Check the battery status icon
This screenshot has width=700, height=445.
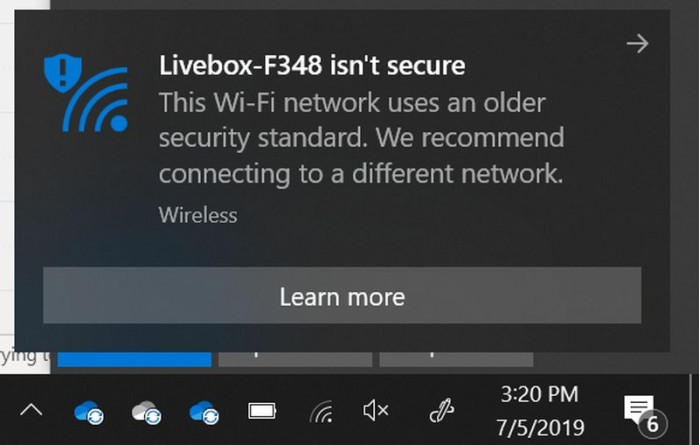pyautogui.click(x=262, y=411)
